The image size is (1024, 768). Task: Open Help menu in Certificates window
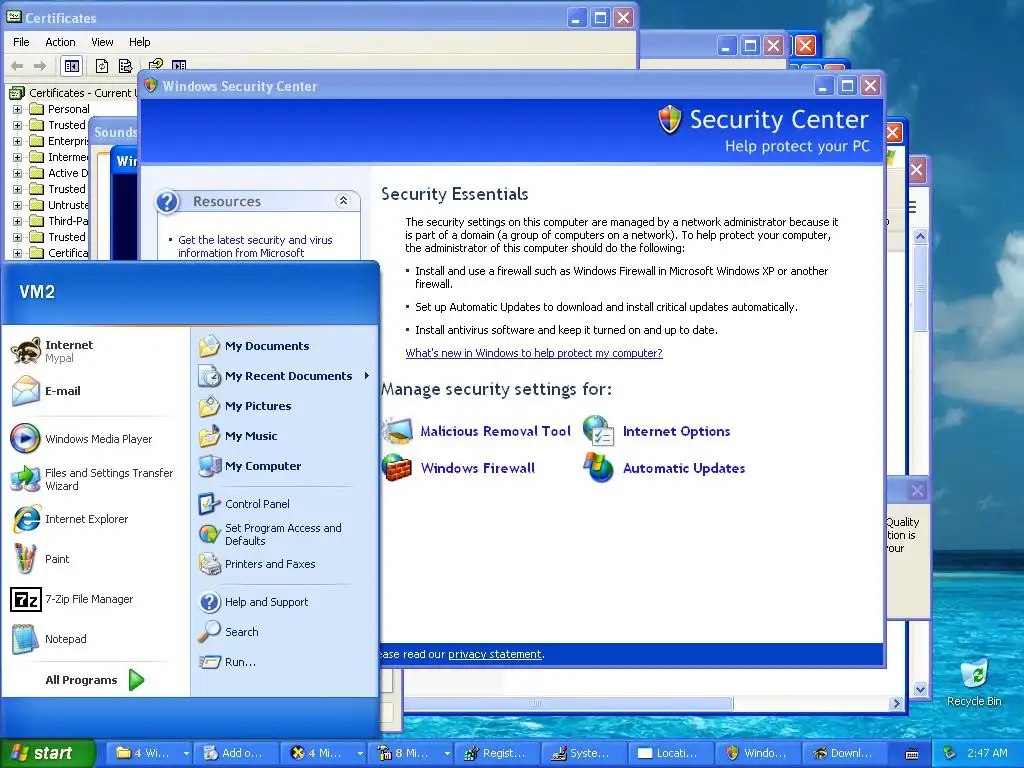click(x=139, y=42)
